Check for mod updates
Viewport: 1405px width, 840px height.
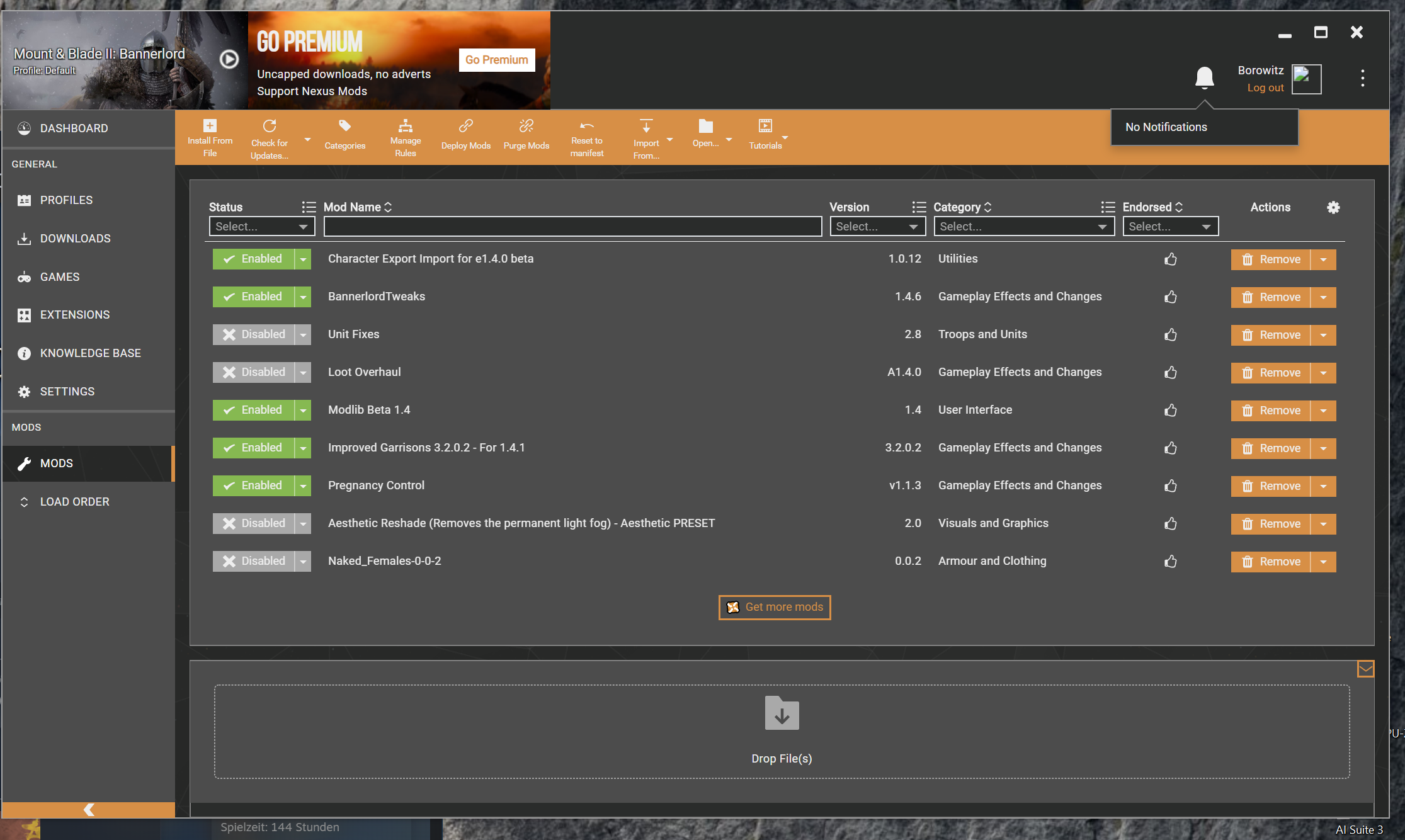[270, 138]
